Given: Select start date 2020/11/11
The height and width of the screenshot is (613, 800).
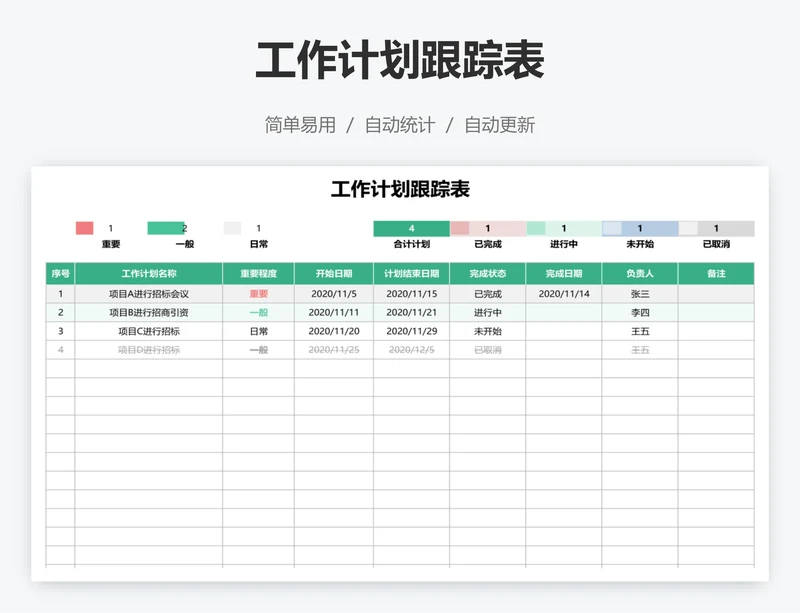Looking at the screenshot, I should pyautogui.click(x=334, y=312).
